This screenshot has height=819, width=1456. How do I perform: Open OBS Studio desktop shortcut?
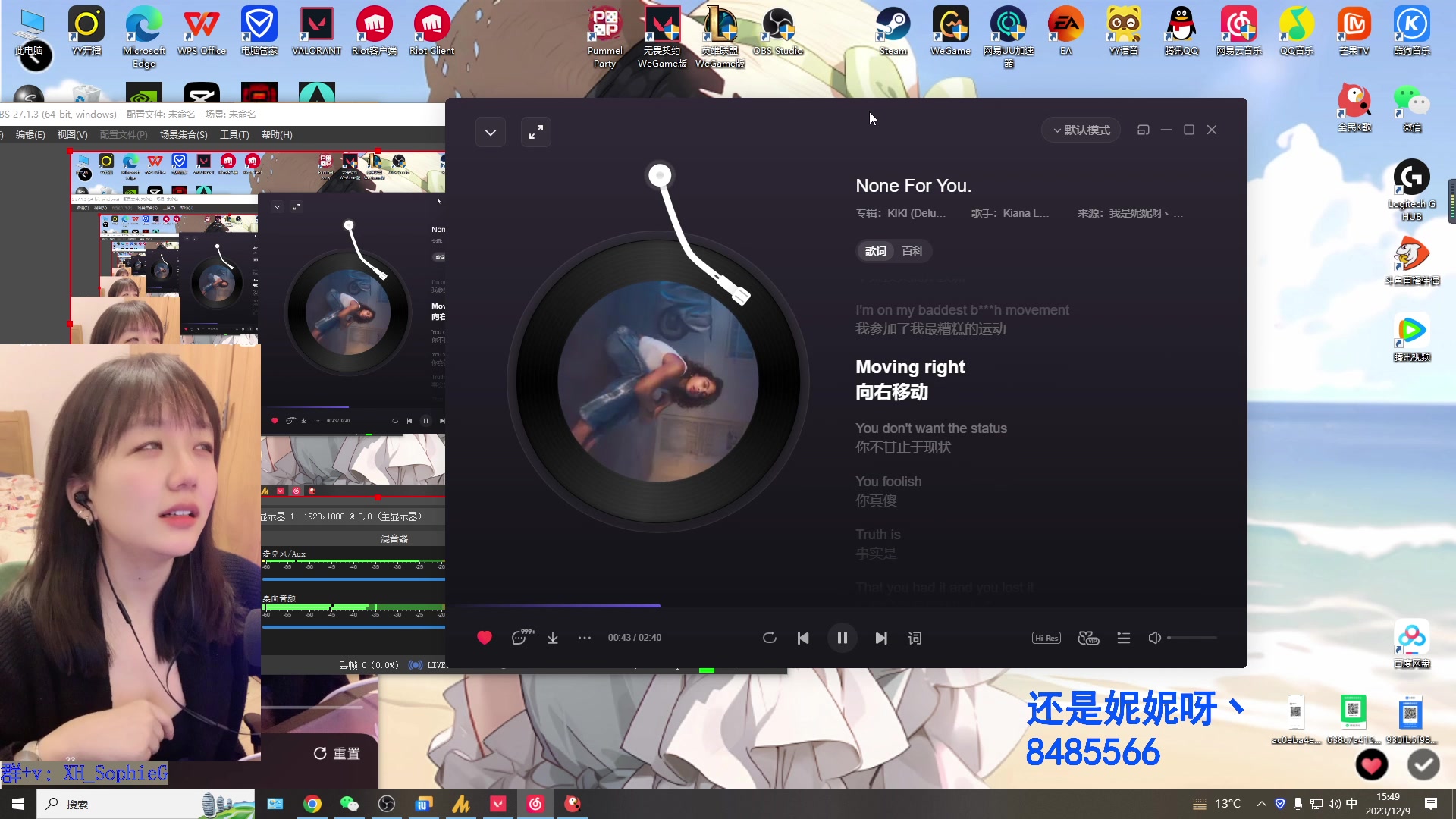(778, 32)
